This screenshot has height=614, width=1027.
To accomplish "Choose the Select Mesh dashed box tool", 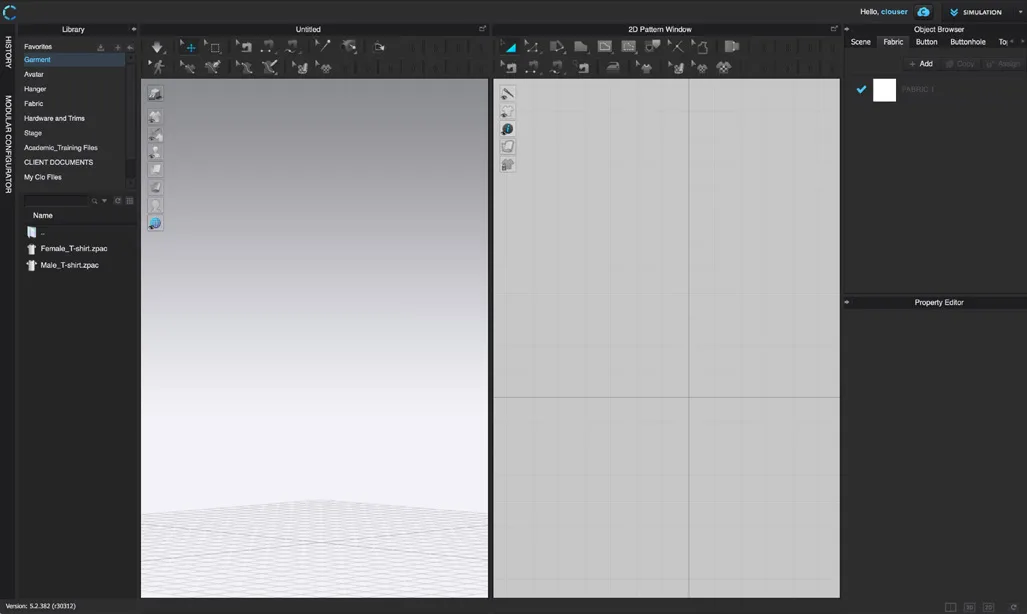I will [214, 47].
